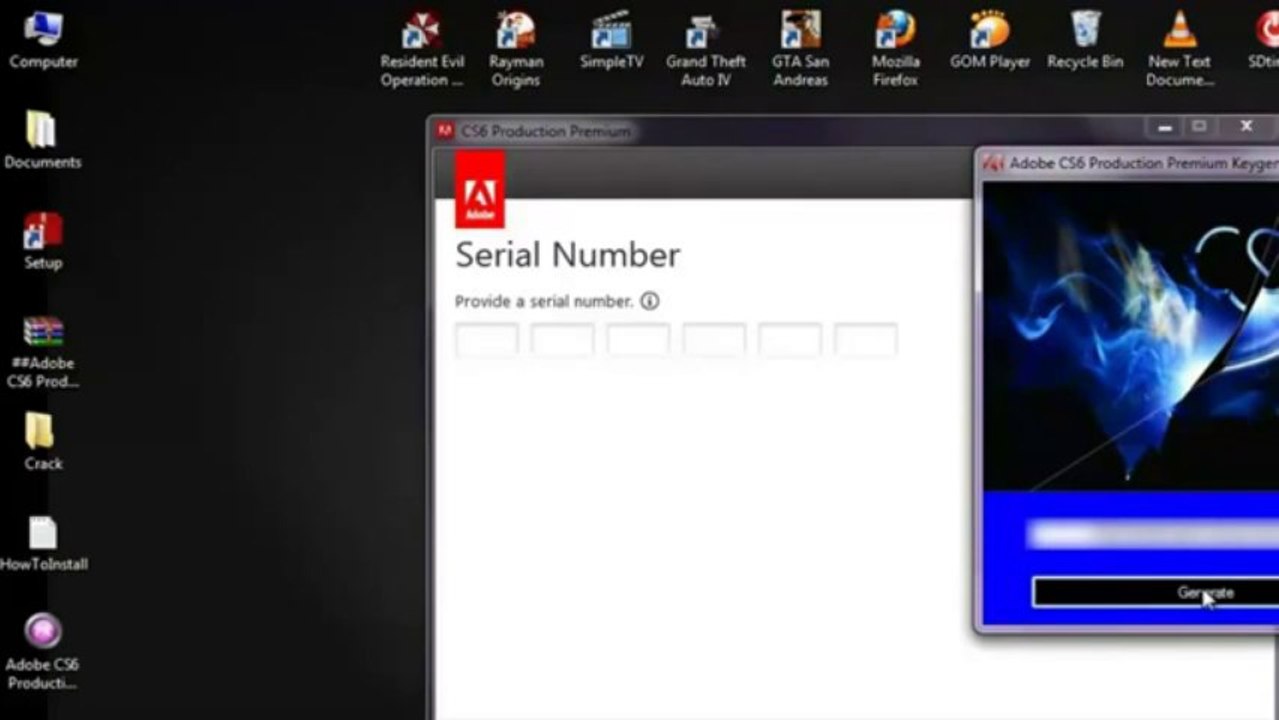Select the GOM Player shortcut icon
The image size is (1279, 720).
[990, 40]
